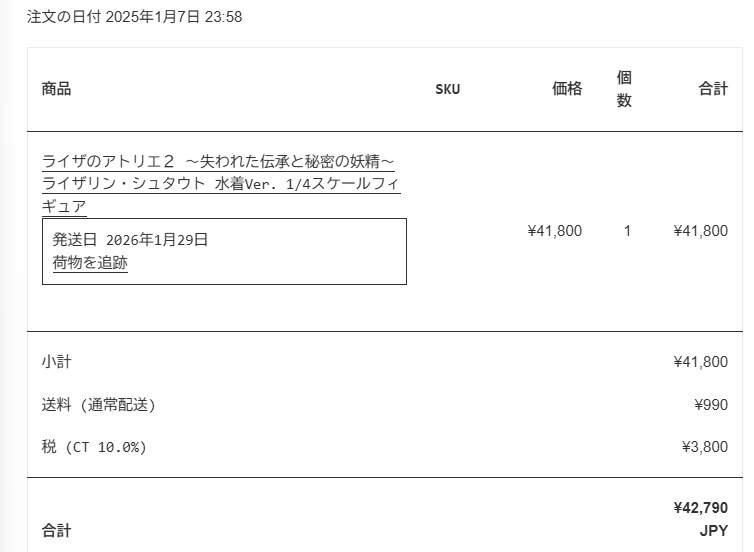Click the 価格 column header
The height and width of the screenshot is (552, 754).
point(567,89)
